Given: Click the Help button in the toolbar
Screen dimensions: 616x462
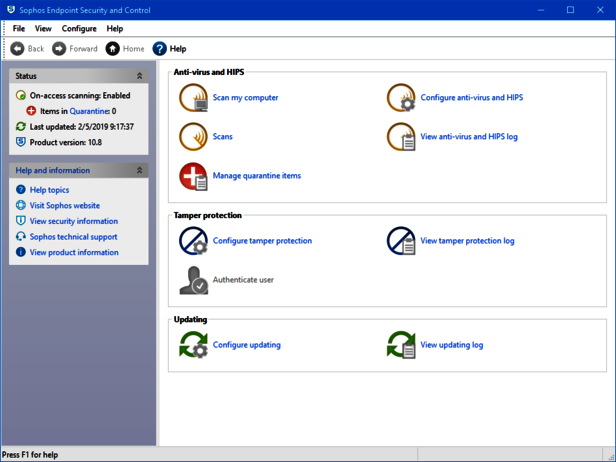Looking at the screenshot, I should 169,49.
